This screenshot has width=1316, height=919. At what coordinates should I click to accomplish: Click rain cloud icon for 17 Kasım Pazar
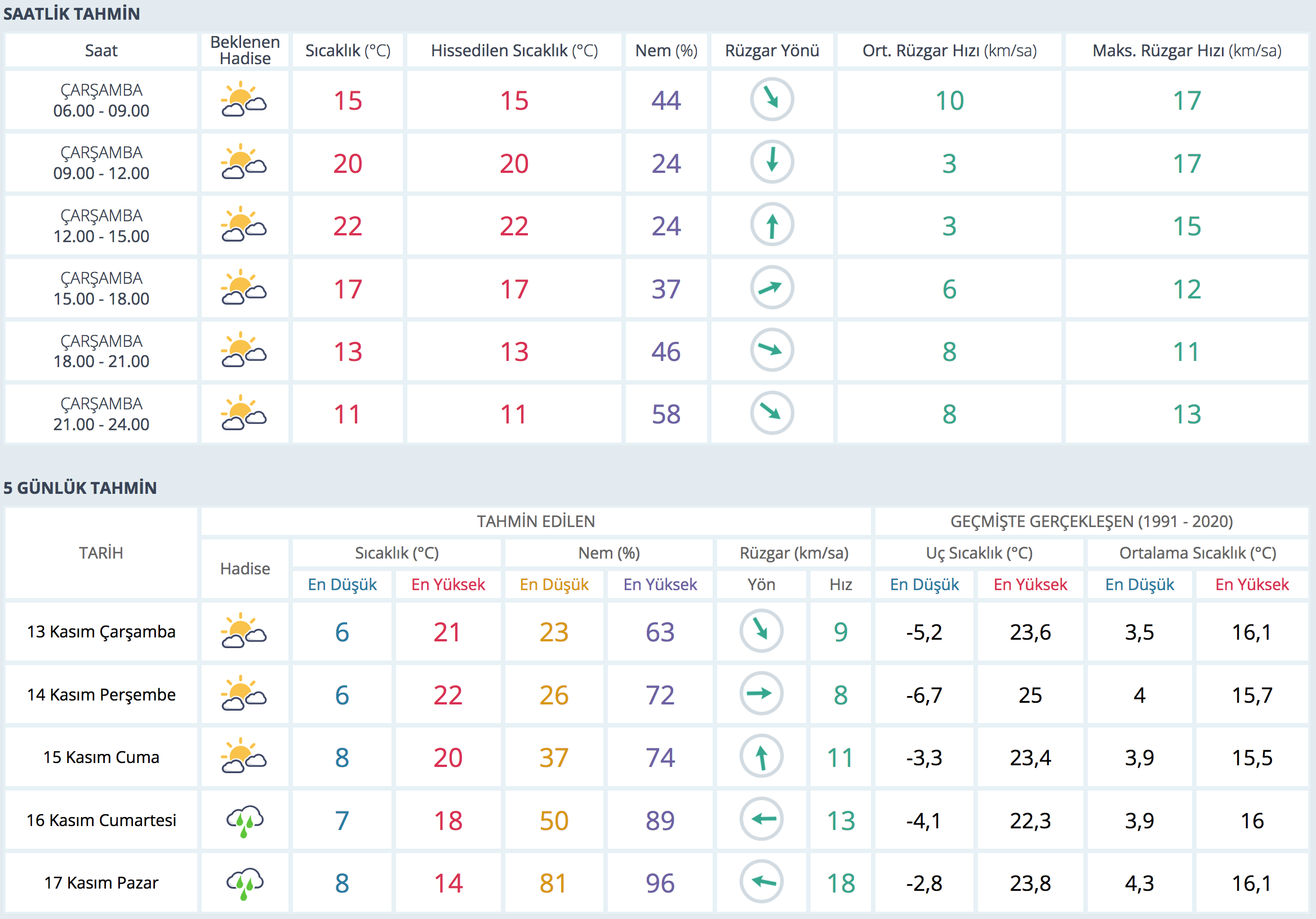[x=244, y=882]
